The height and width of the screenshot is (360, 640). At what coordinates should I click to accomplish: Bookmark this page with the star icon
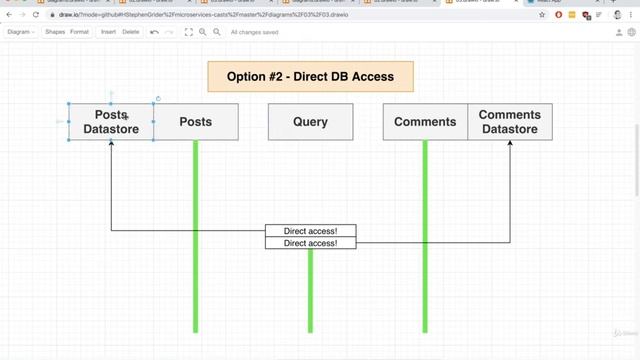542,15
